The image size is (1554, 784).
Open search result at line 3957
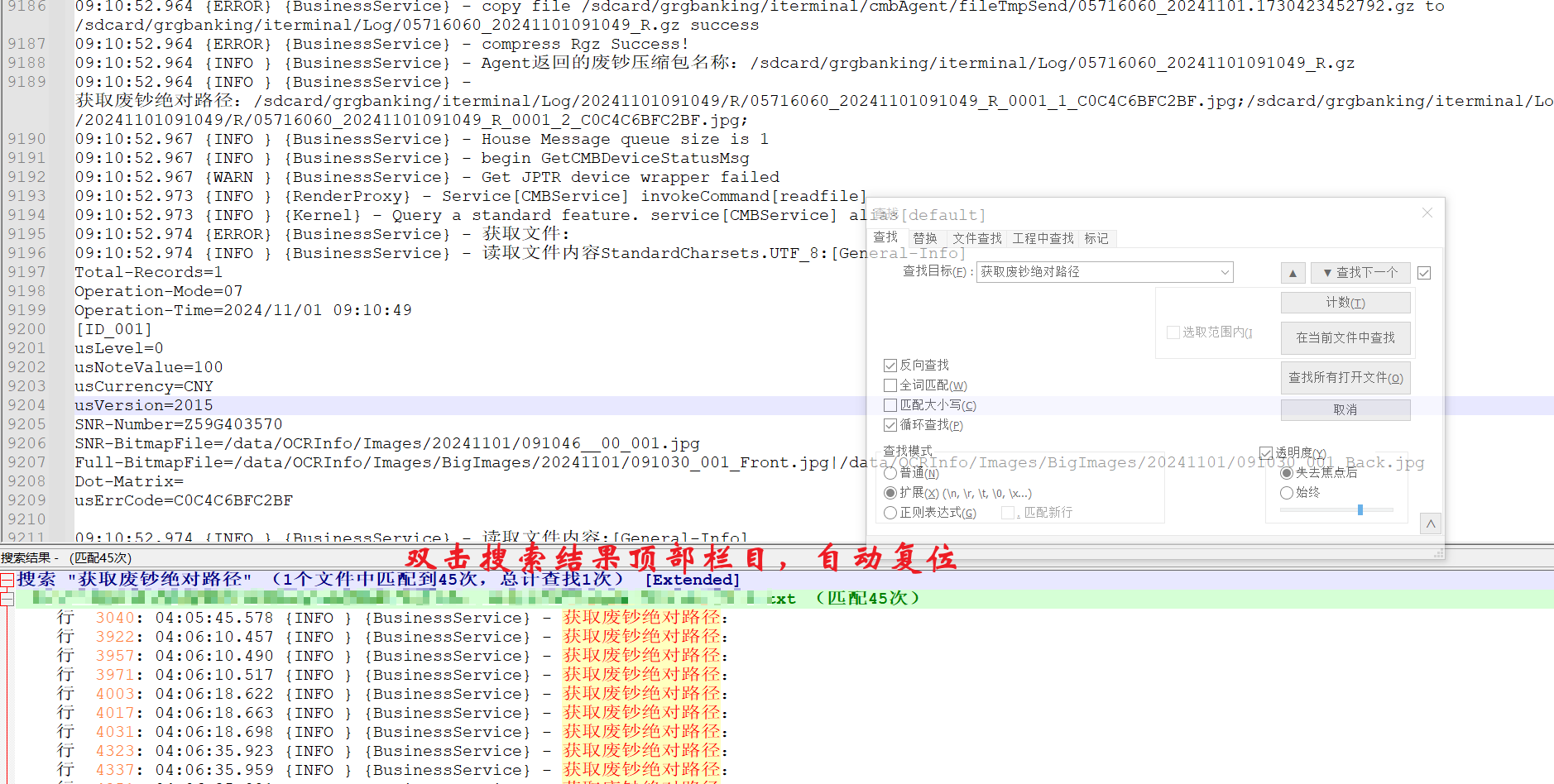392,656
